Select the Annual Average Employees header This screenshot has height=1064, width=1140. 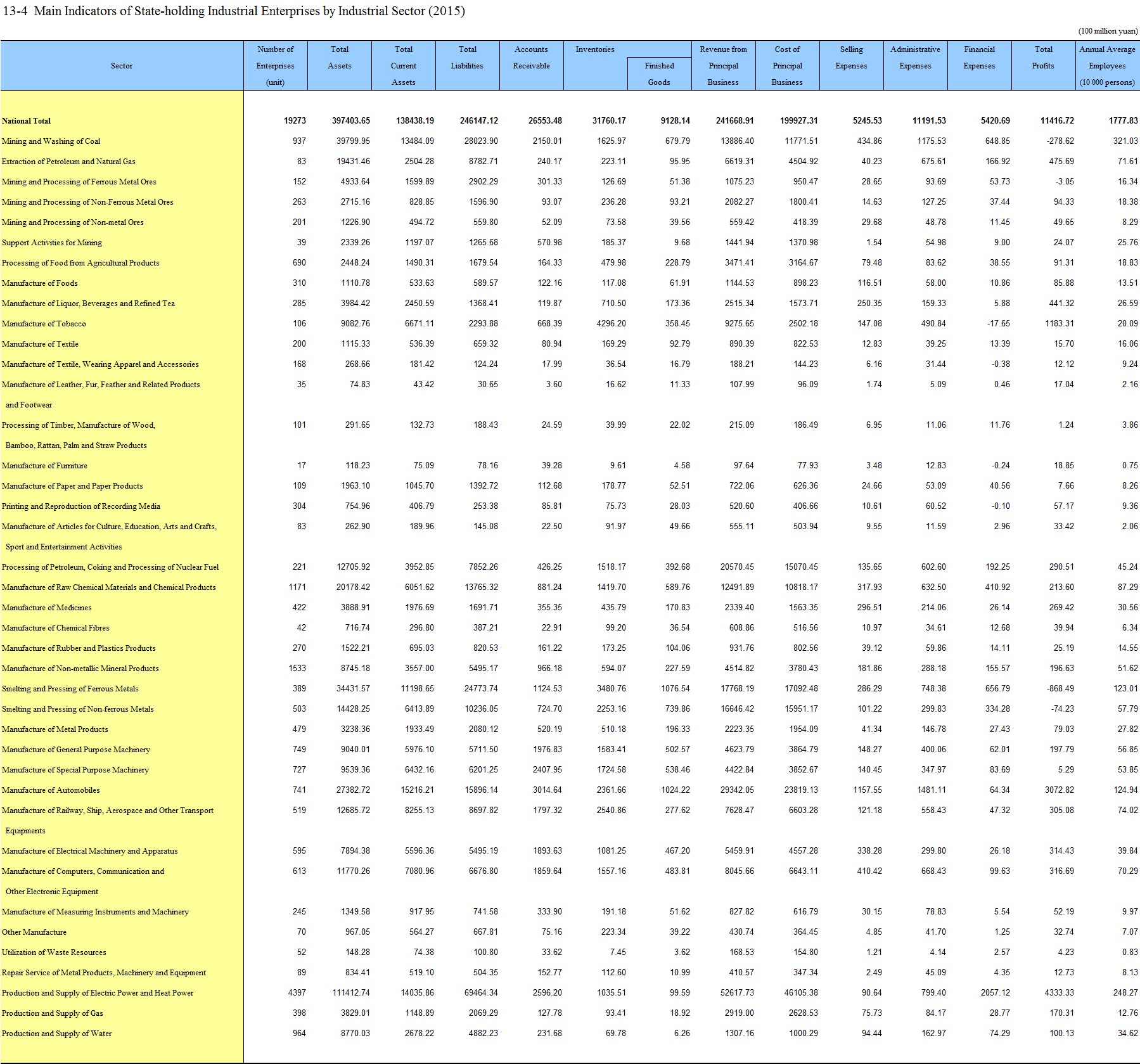pyautogui.click(x=1107, y=66)
